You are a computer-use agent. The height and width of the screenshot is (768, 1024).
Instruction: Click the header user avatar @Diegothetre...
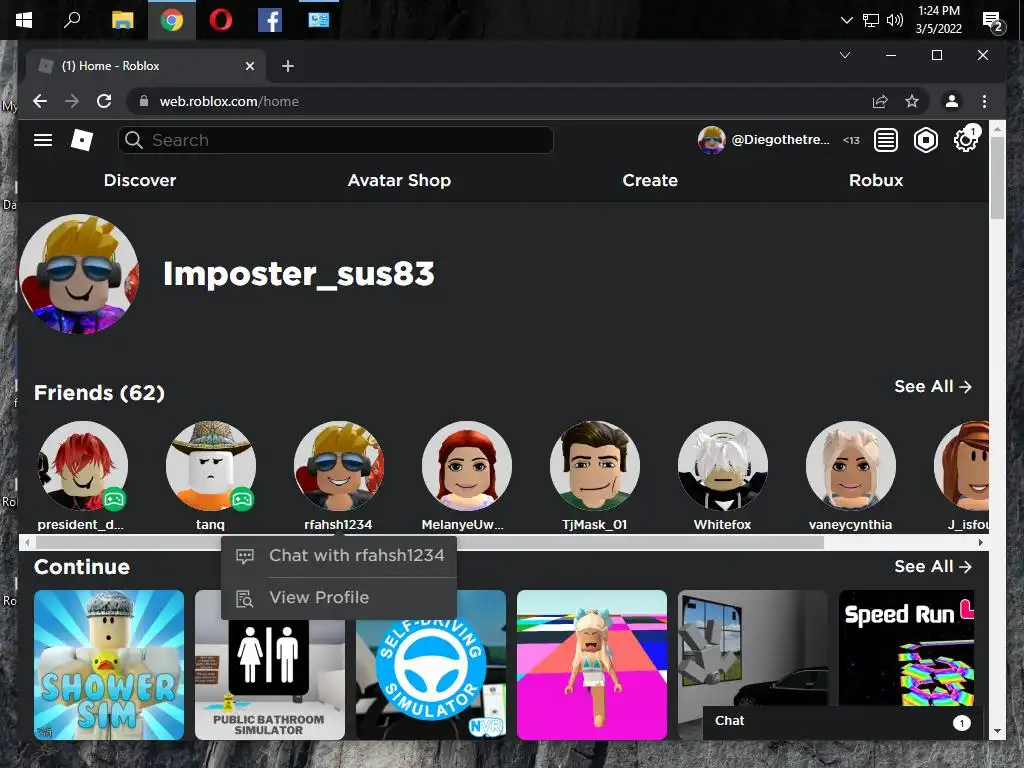[x=711, y=140]
